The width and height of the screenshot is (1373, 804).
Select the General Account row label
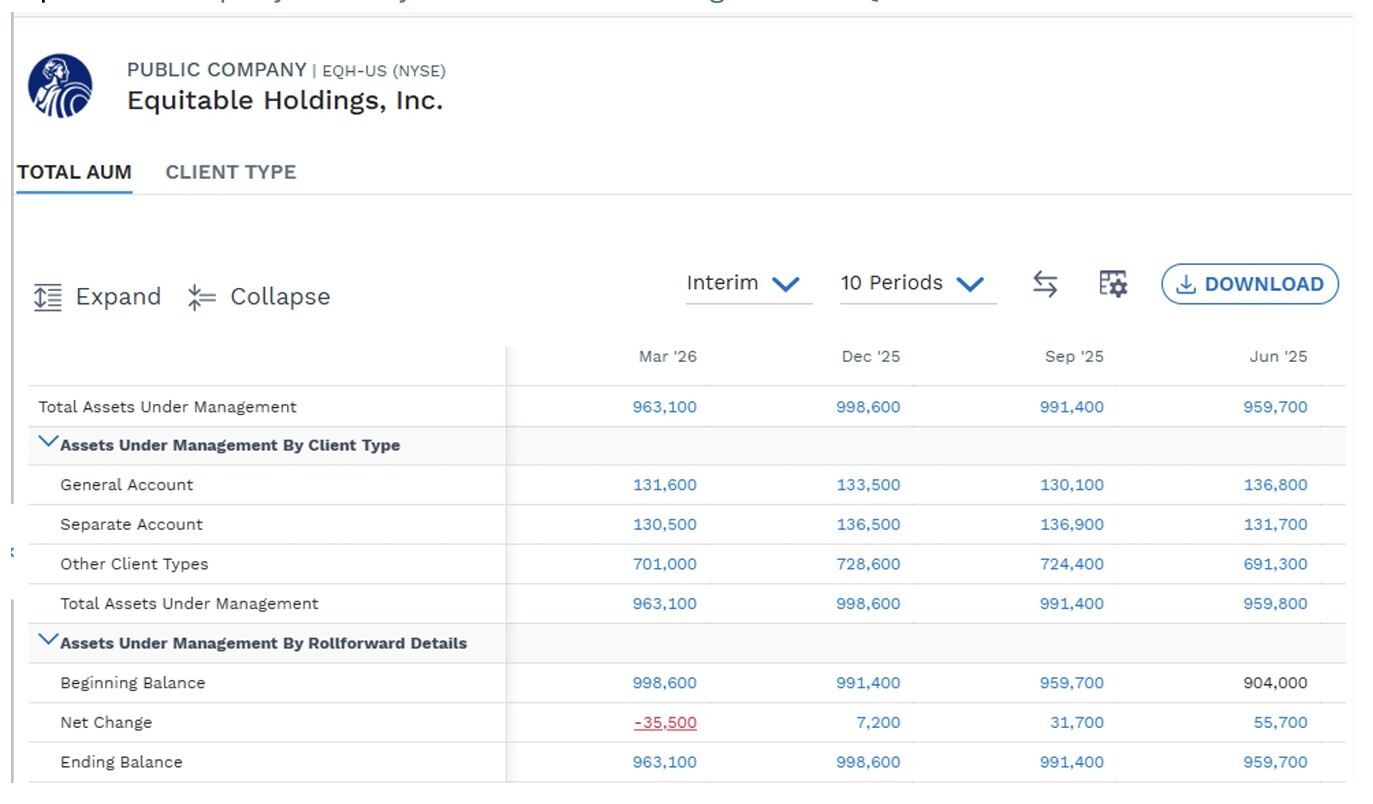point(127,485)
